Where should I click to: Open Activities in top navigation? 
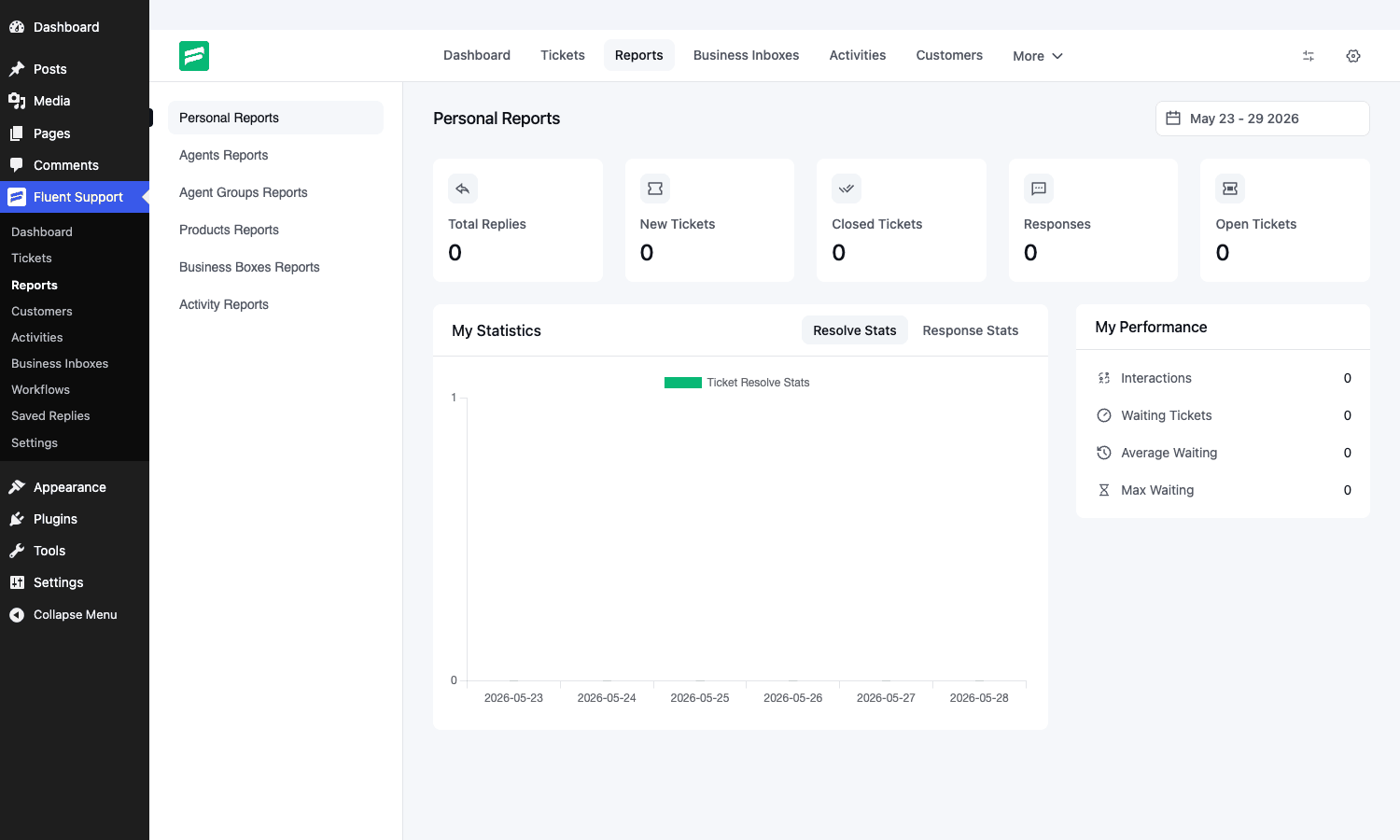pos(858,55)
